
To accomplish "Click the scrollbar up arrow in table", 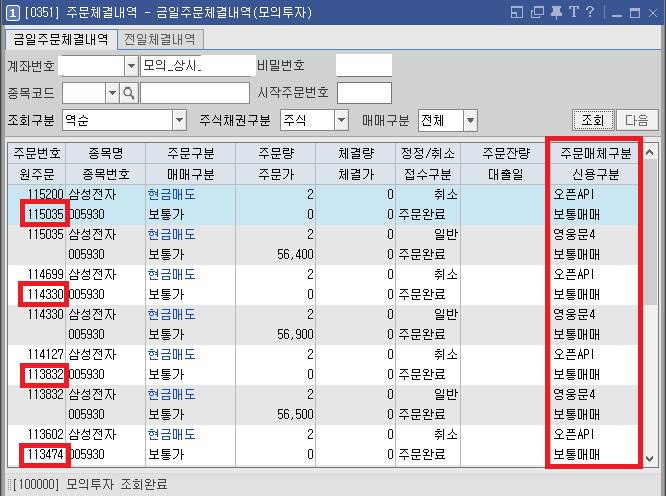I will tap(649, 152).
